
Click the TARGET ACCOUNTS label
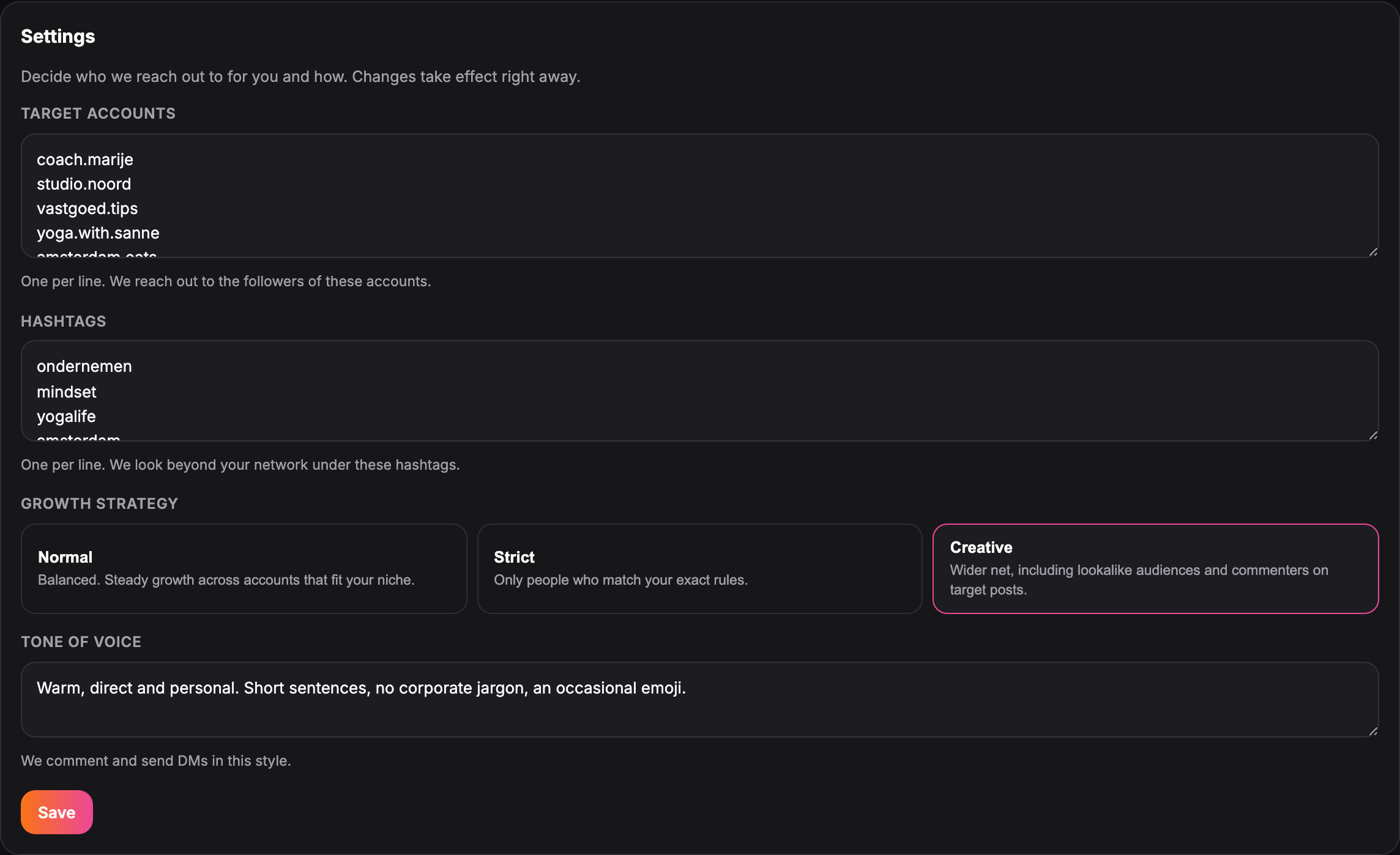(x=99, y=113)
